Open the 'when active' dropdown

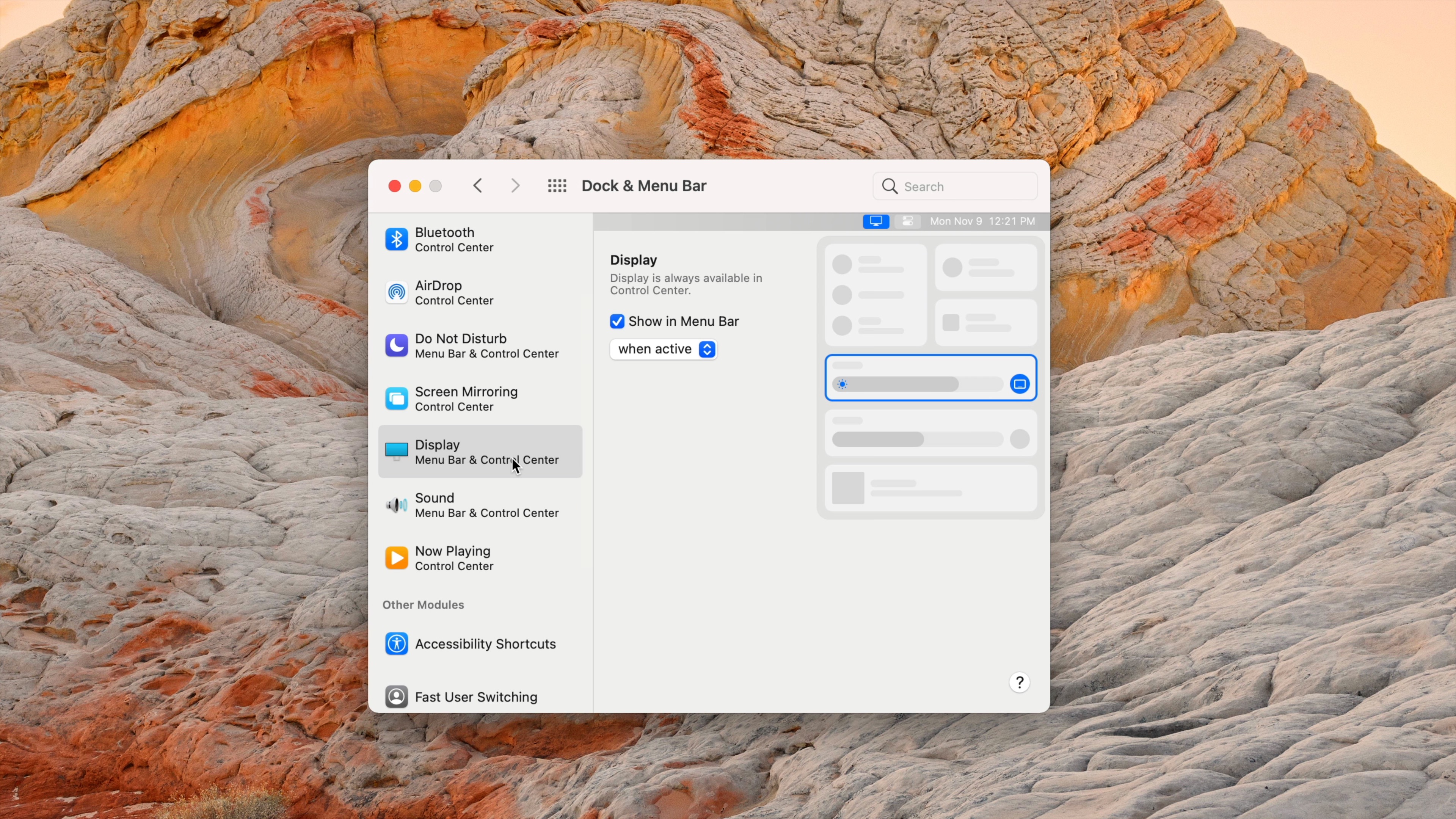[x=656, y=349]
